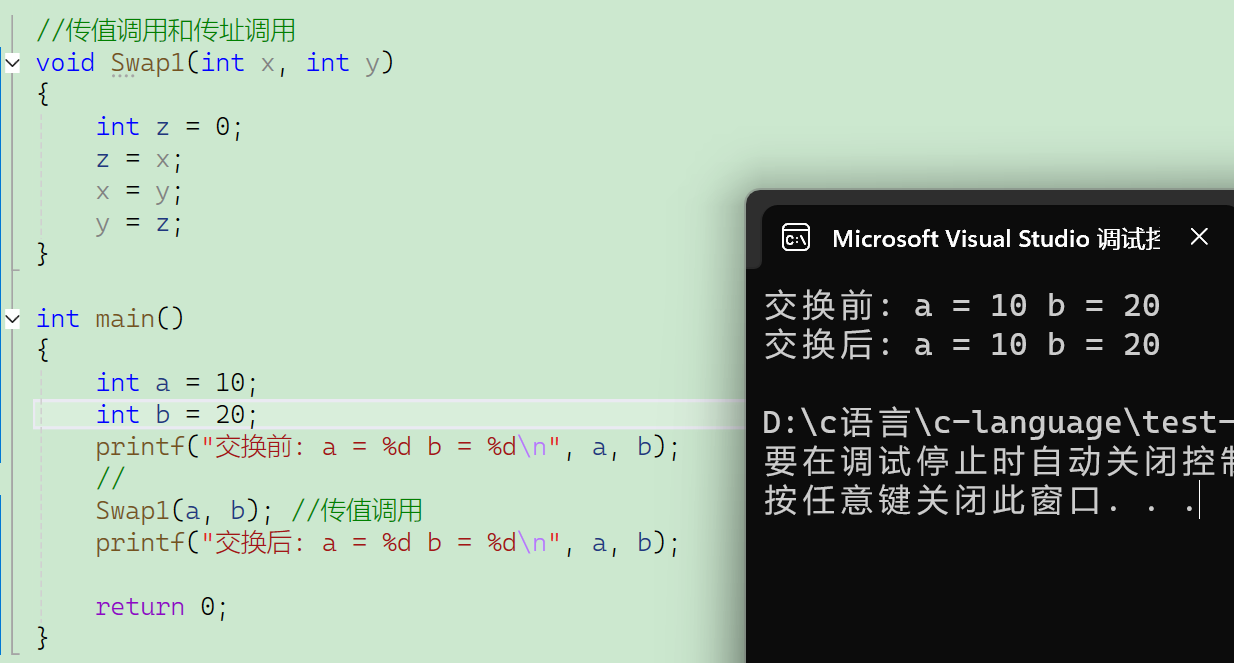This screenshot has width=1234, height=663.
Task: Click console output line '交换前: a = 10 b = 20'
Action: point(962,305)
